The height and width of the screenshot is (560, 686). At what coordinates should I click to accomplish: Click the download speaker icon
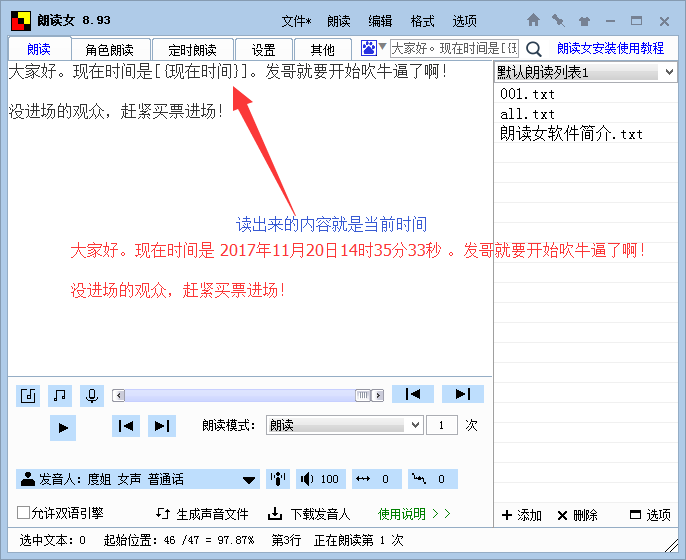click(x=275, y=514)
